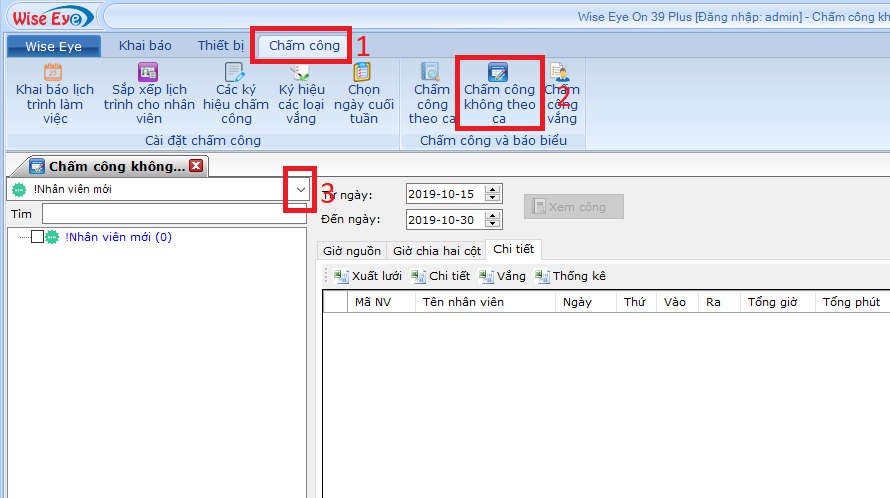Screen dimensions: 890x498
Task: Click the Vắng toolbar button
Action: tap(502, 276)
